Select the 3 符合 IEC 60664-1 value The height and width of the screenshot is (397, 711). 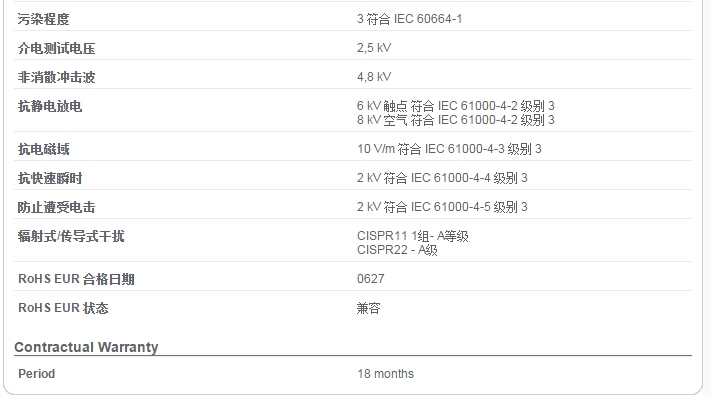click(x=409, y=19)
